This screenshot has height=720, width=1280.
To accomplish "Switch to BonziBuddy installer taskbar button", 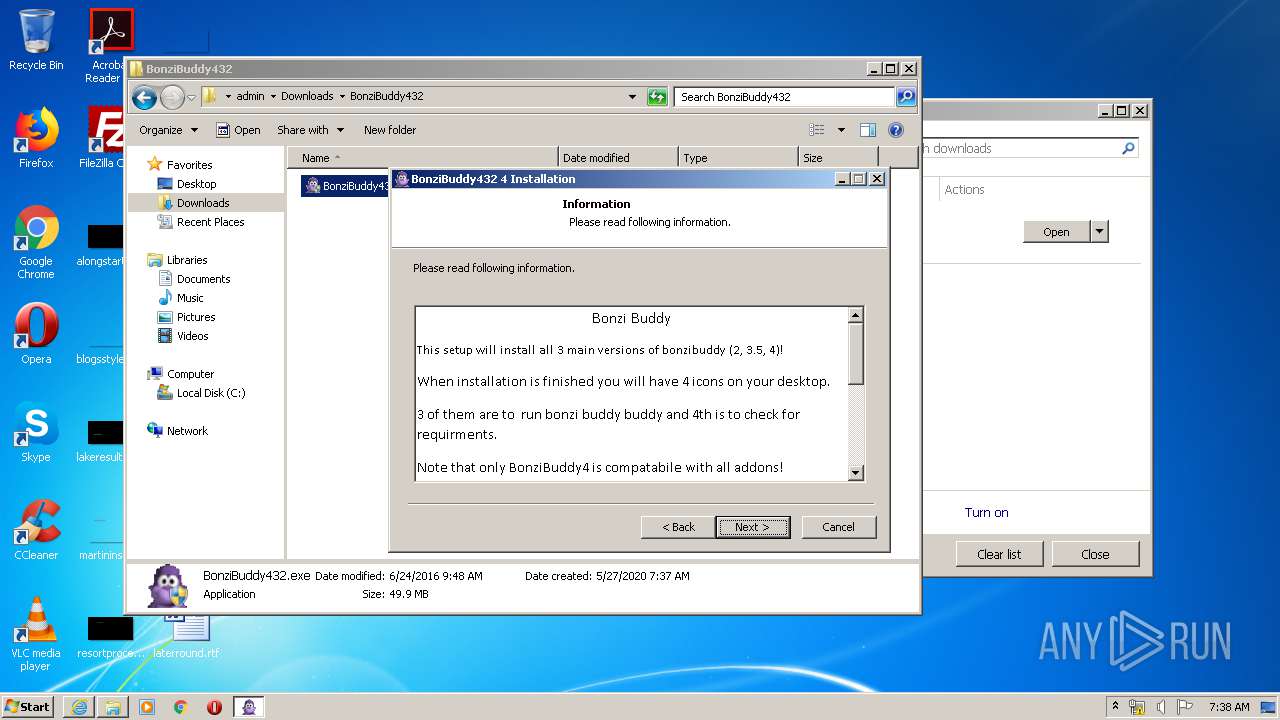I will click(x=249, y=707).
